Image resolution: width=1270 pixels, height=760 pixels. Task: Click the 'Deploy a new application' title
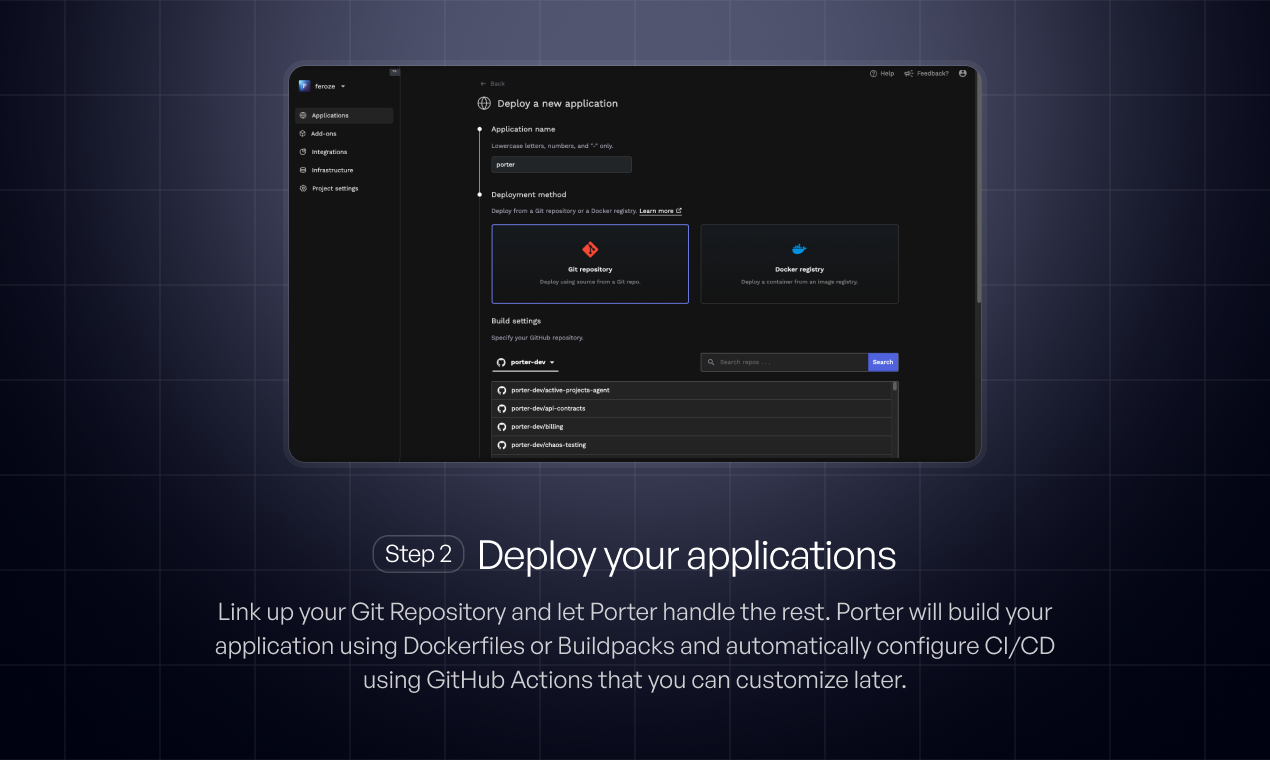pos(558,103)
